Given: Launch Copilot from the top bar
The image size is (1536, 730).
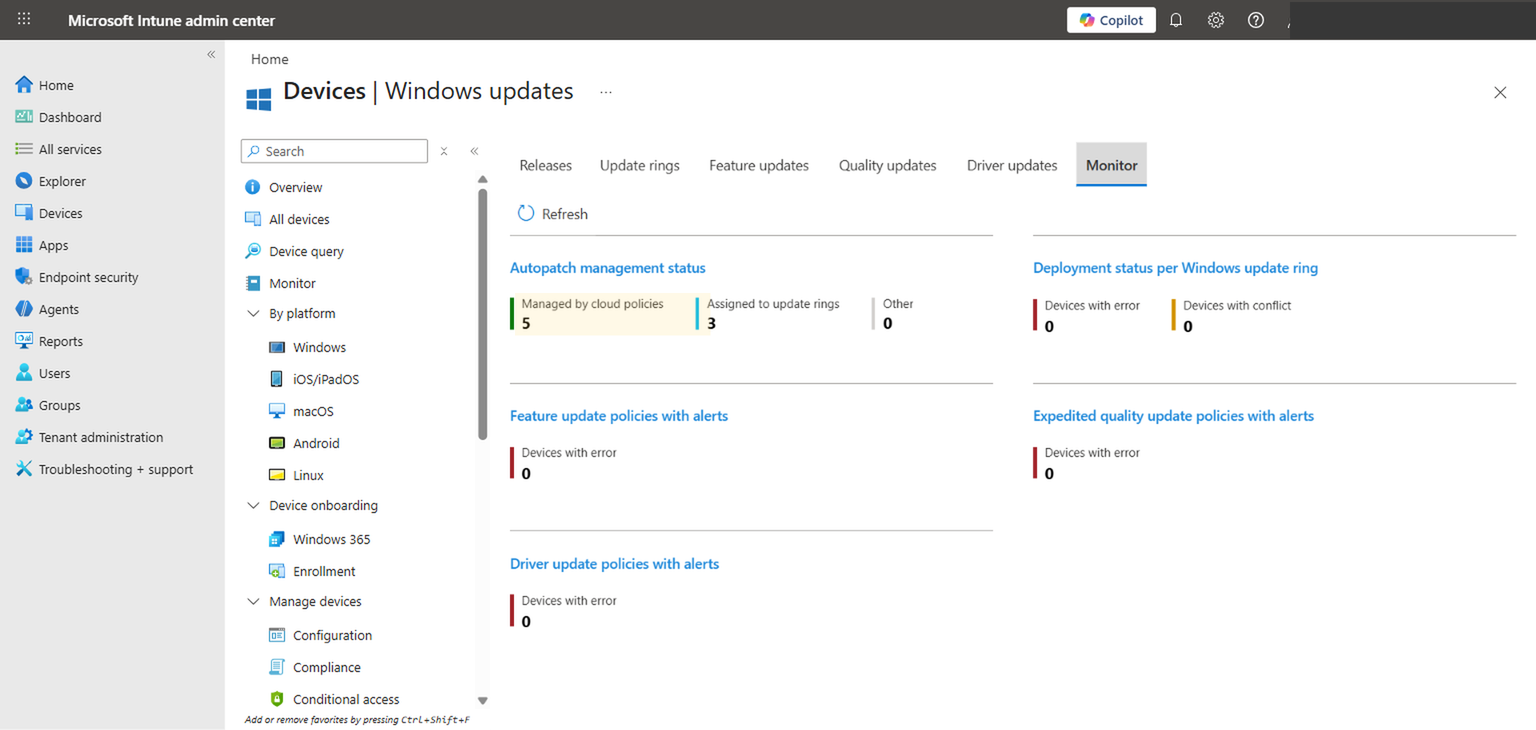Looking at the screenshot, I should 1111,19.
